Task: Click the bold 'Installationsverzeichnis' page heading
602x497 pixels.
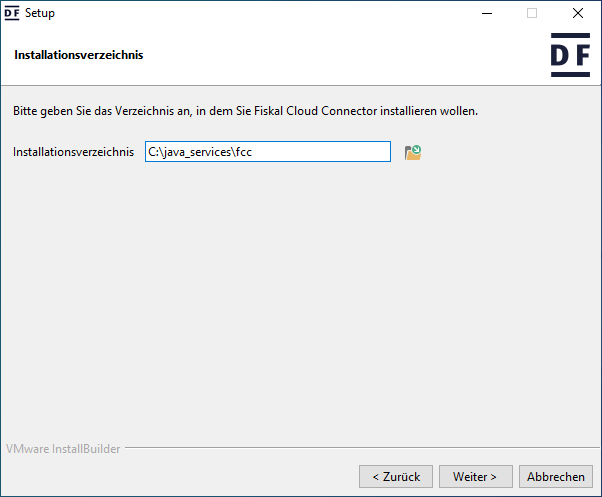Action: click(79, 55)
